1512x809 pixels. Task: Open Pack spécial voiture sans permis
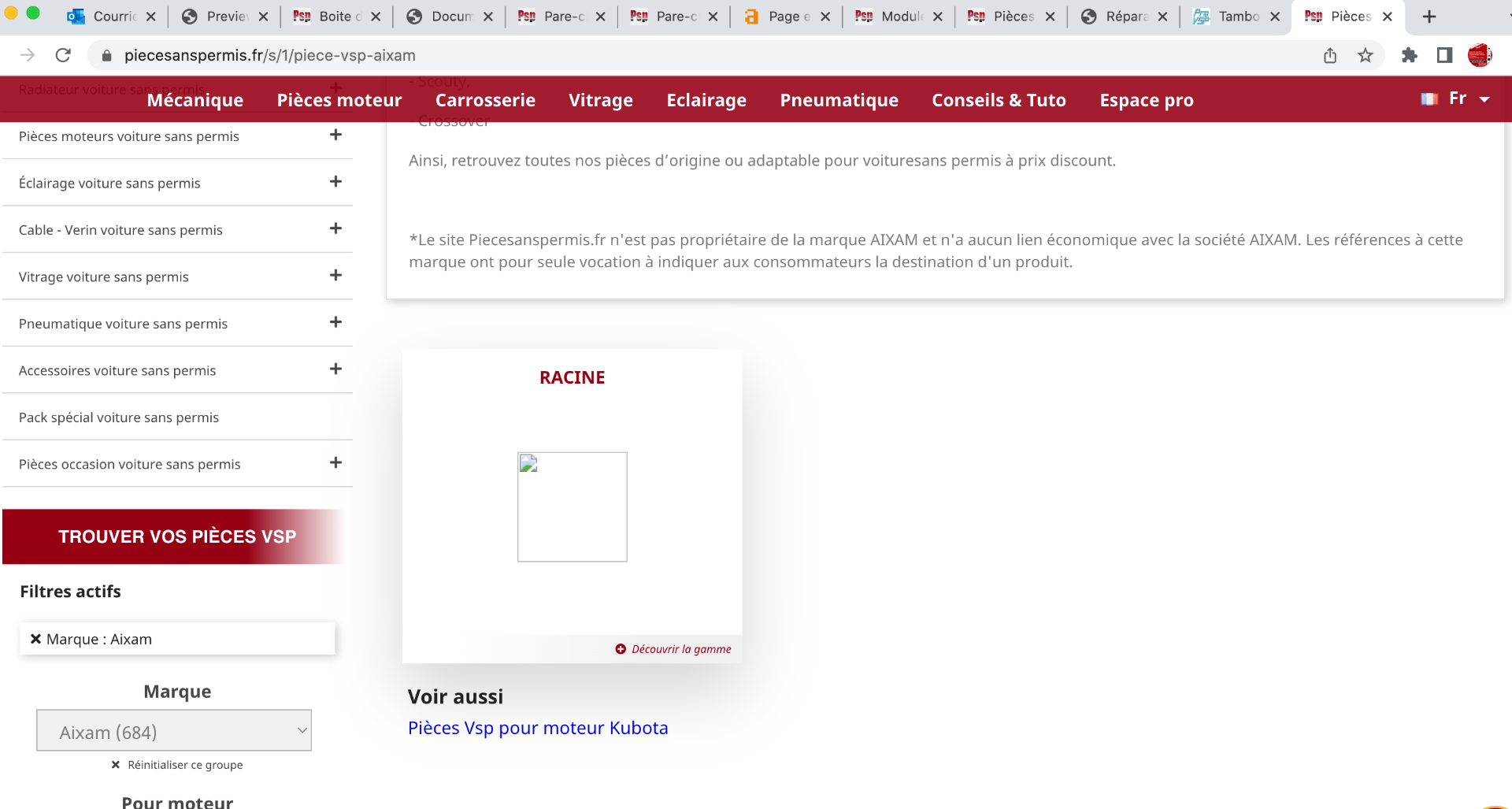pyautogui.click(x=119, y=417)
